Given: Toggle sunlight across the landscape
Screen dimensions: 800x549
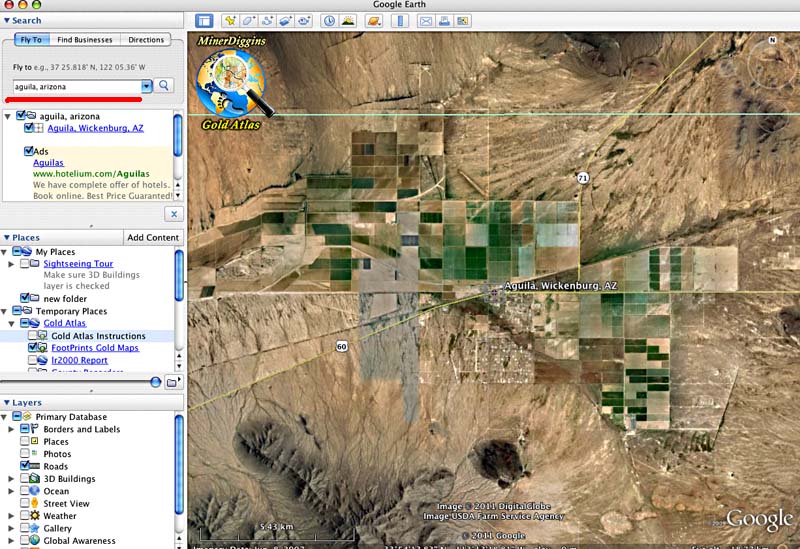Looking at the screenshot, I should point(348,21).
